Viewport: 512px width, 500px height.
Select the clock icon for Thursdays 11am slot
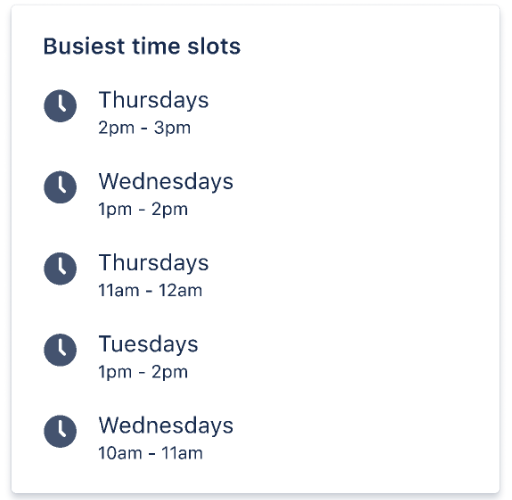(x=60, y=268)
